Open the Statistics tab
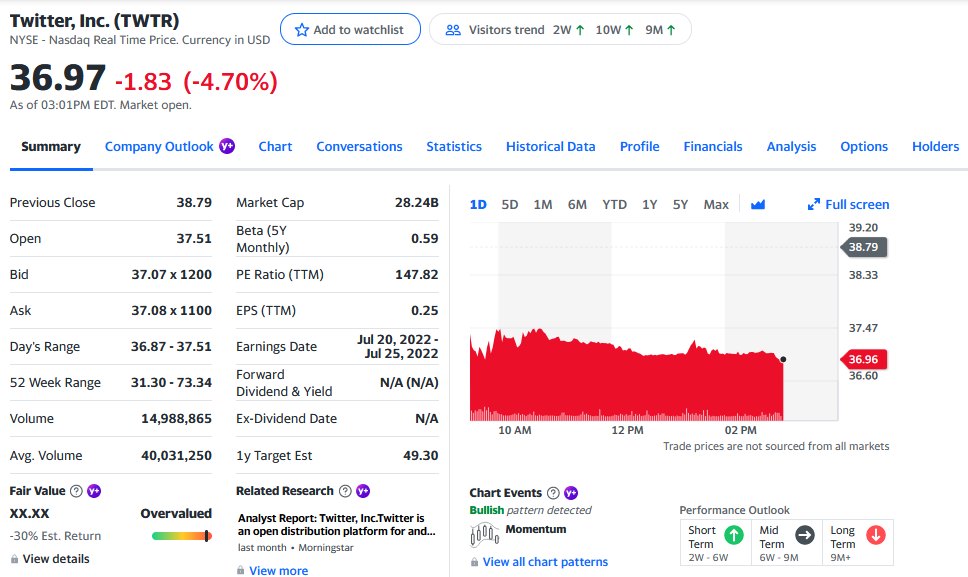The width and height of the screenshot is (968, 577). [454, 147]
